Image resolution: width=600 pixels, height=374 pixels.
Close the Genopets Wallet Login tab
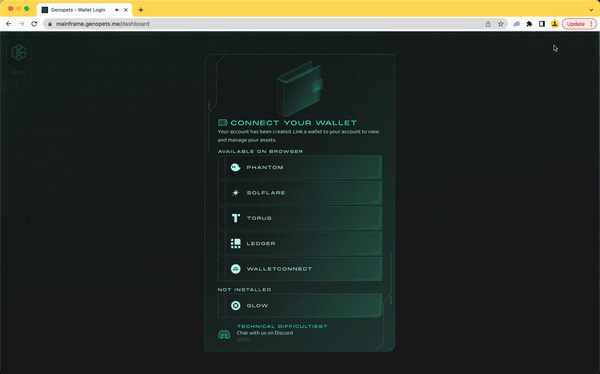[x=126, y=10]
